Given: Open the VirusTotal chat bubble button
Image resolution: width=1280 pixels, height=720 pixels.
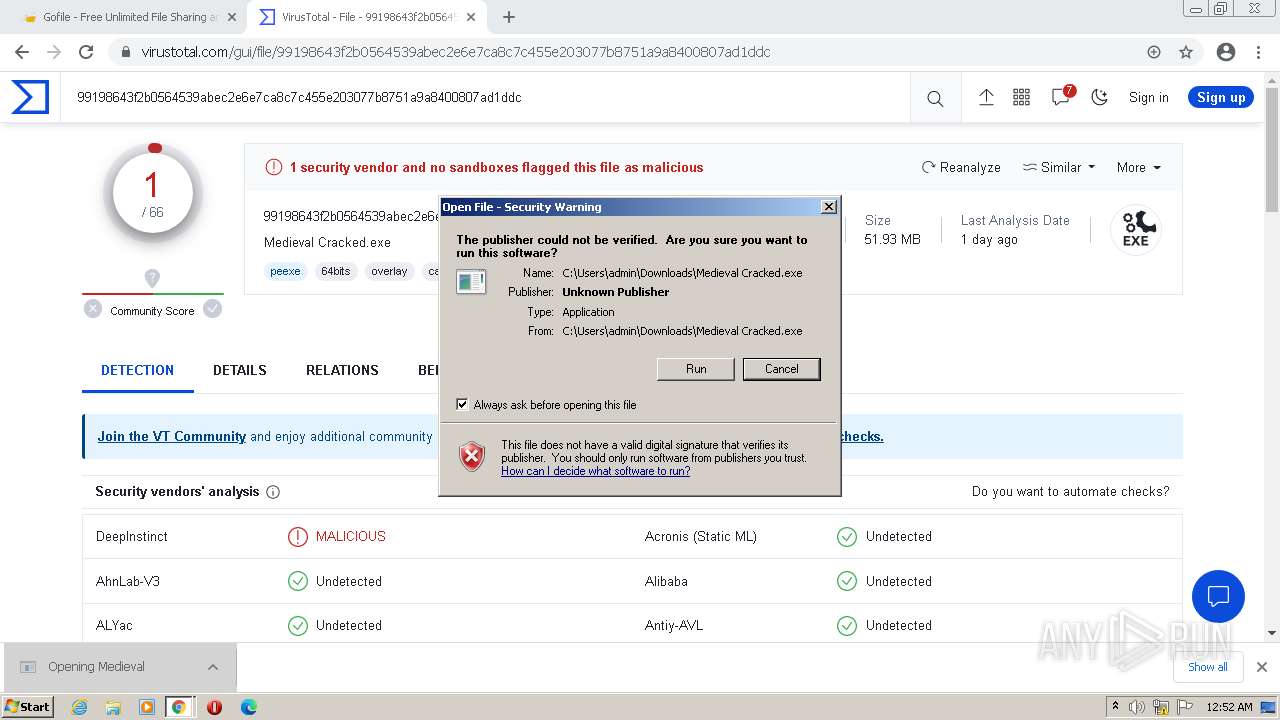Looking at the screenshot, I should point(1218,597).
